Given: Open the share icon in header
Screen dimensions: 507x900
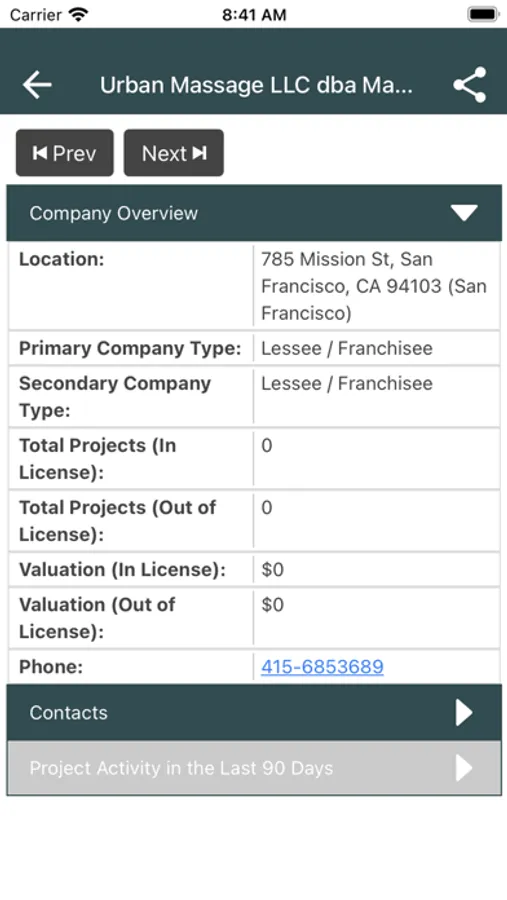Looking at the screenshot, I should pyautogui.click(x=470, y=85).
